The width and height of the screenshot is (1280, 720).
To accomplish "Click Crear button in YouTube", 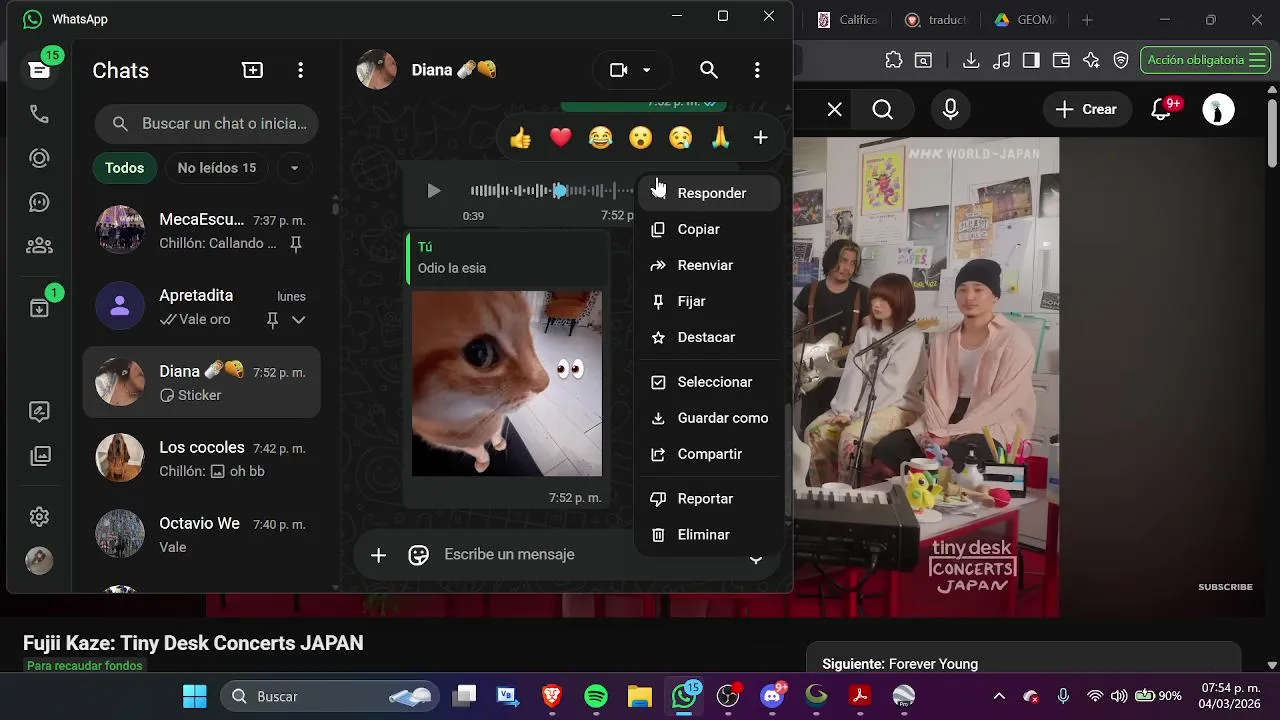I will click(x=1087, y=109).
